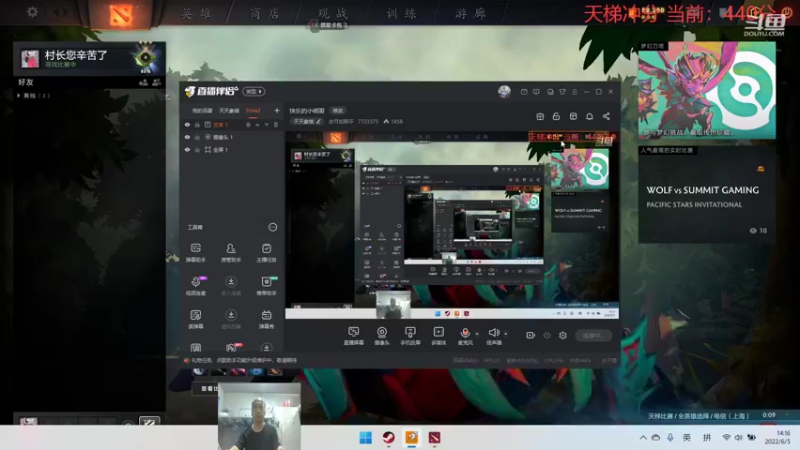Image resolution: width=800 pixels, height=450 pixels.
Task: Click the 修改 button beside room title
Action: coord(338,111)
